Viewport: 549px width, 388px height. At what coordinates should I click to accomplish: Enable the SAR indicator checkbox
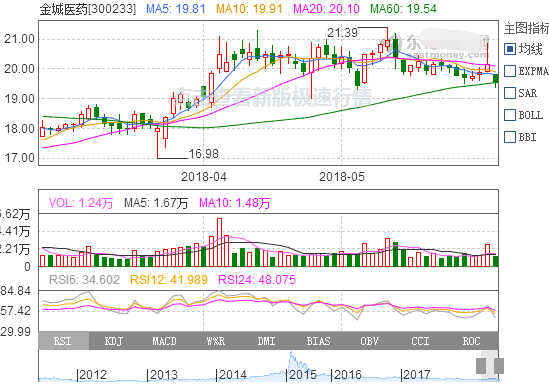point(510,93)
